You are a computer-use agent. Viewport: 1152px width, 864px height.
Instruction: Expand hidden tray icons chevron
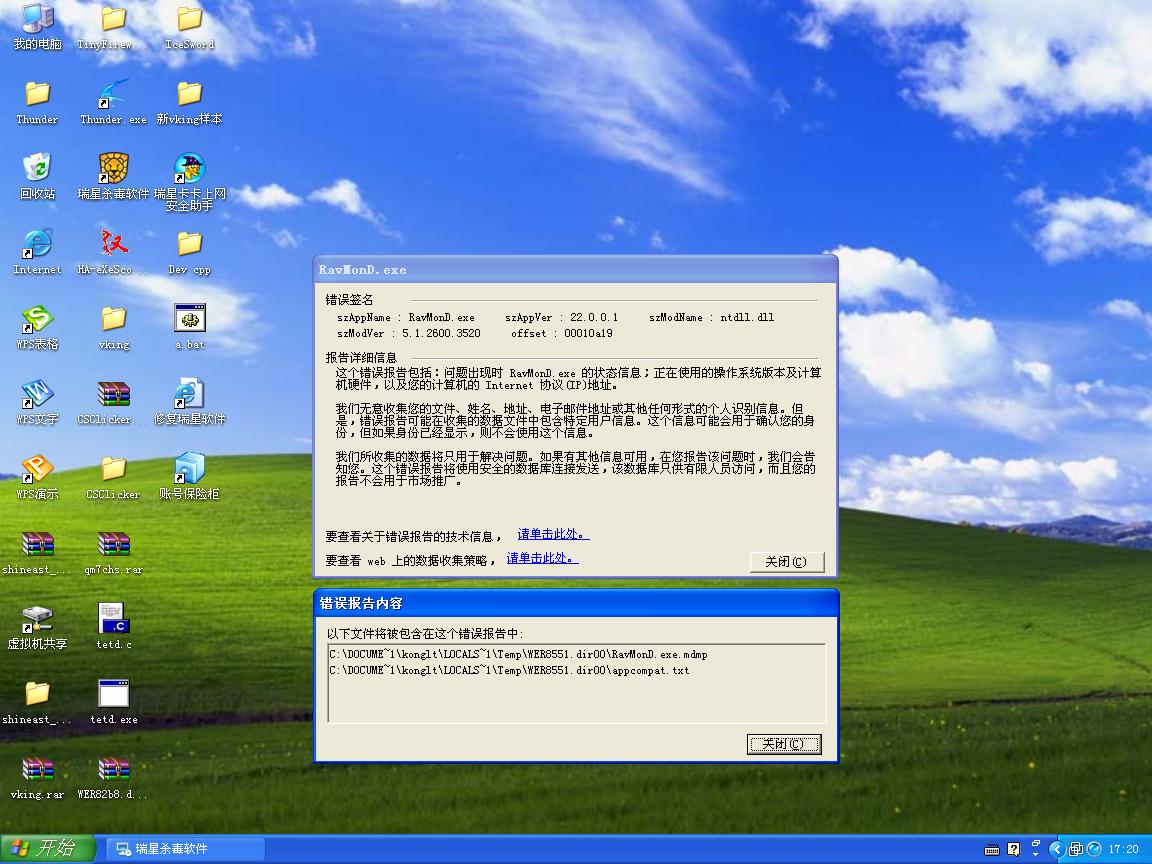1056,849
